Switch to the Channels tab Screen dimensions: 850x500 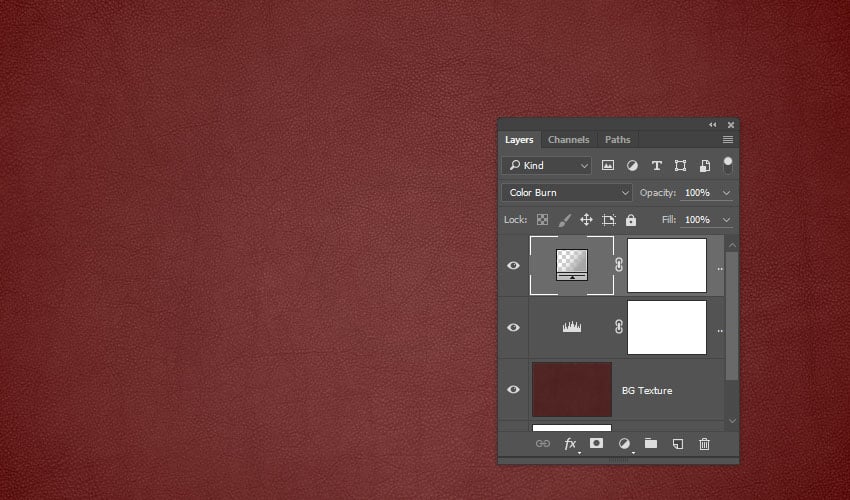pos(568,140)
